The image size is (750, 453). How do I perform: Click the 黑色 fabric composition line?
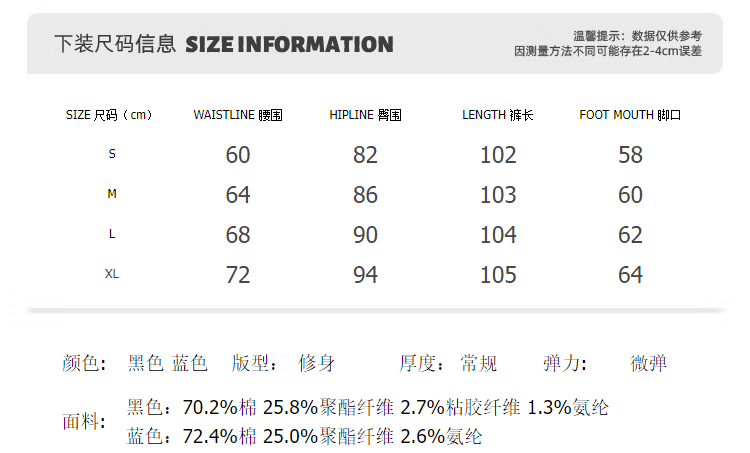368,408
